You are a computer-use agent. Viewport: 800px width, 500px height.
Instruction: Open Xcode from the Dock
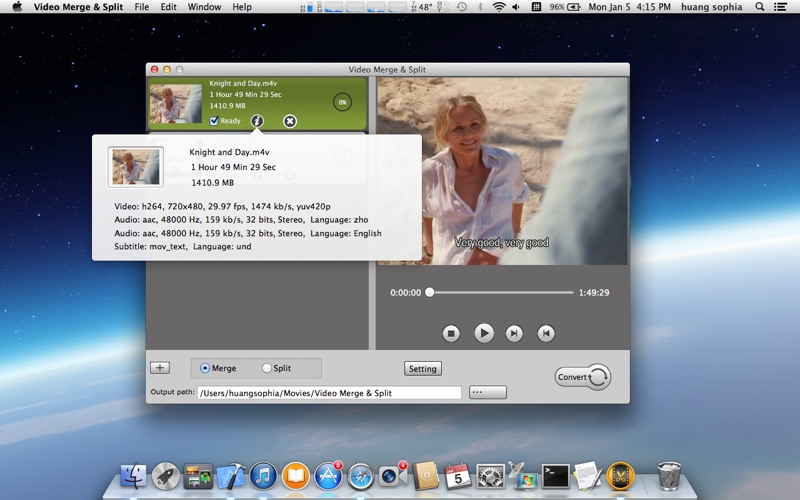point(231,476)
